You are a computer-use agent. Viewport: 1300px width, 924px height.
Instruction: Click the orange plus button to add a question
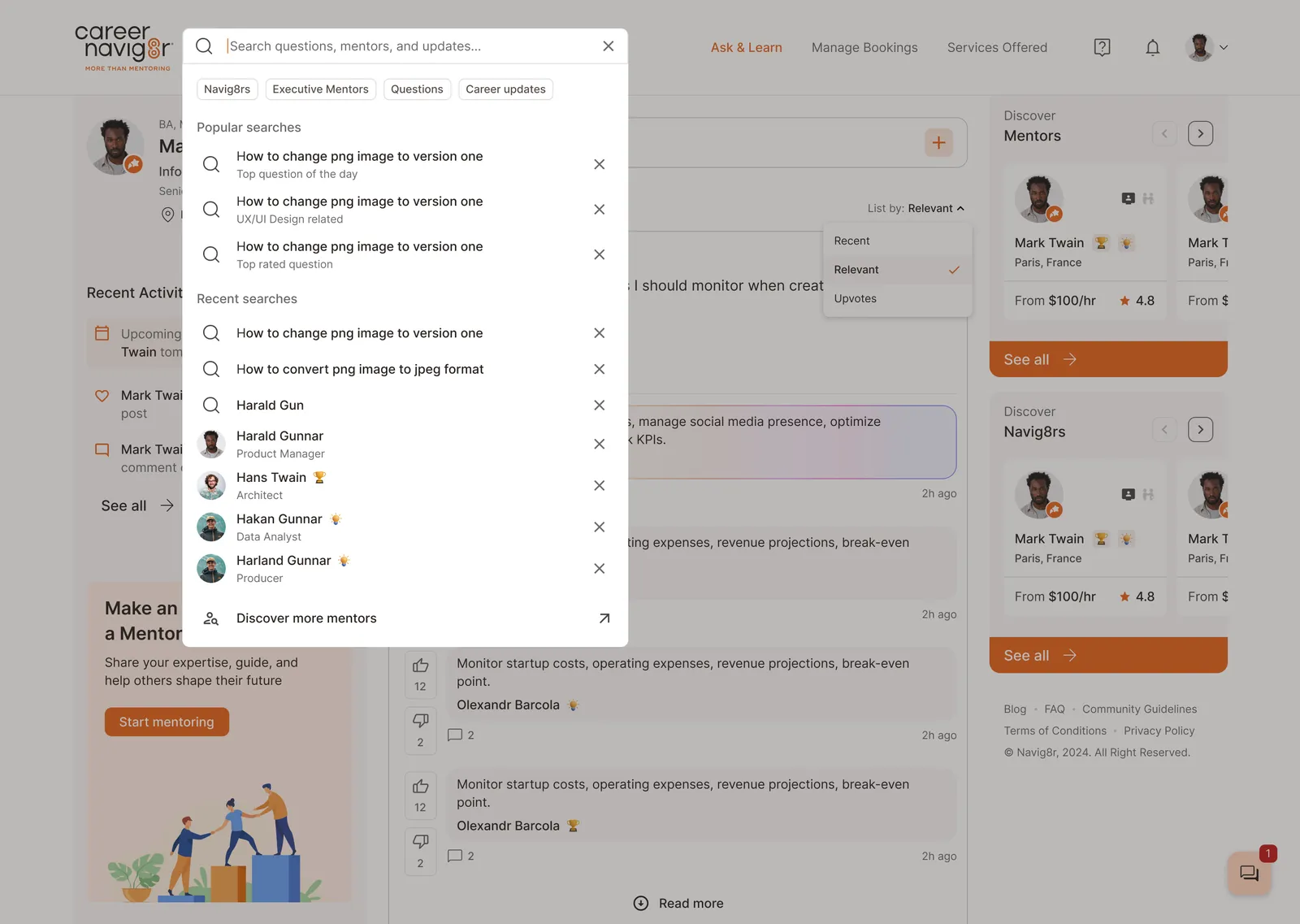(x=938, y=142)
